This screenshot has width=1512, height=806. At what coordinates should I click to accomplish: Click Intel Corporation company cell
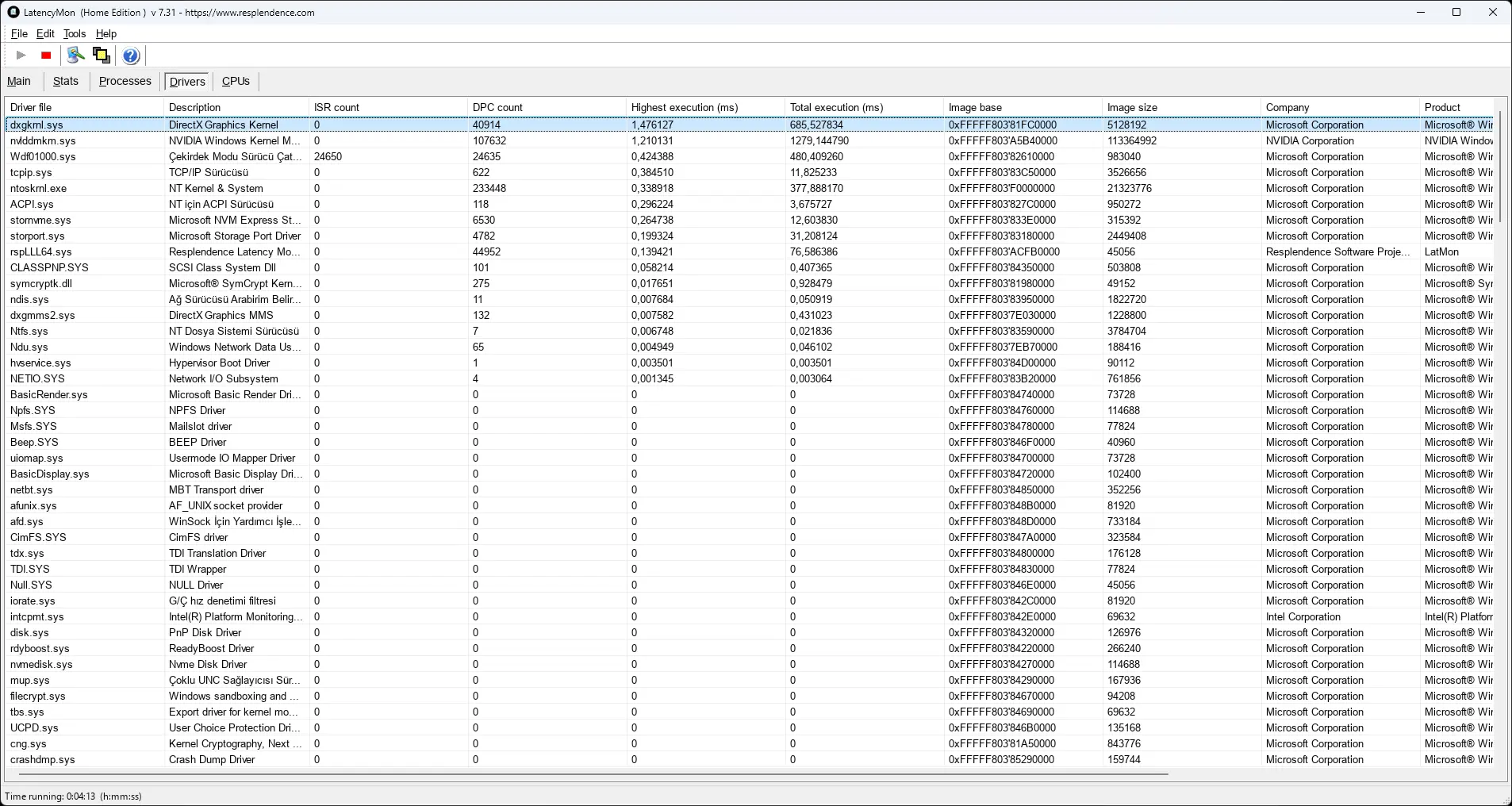pyautogui.click(x=1303, y=616)
